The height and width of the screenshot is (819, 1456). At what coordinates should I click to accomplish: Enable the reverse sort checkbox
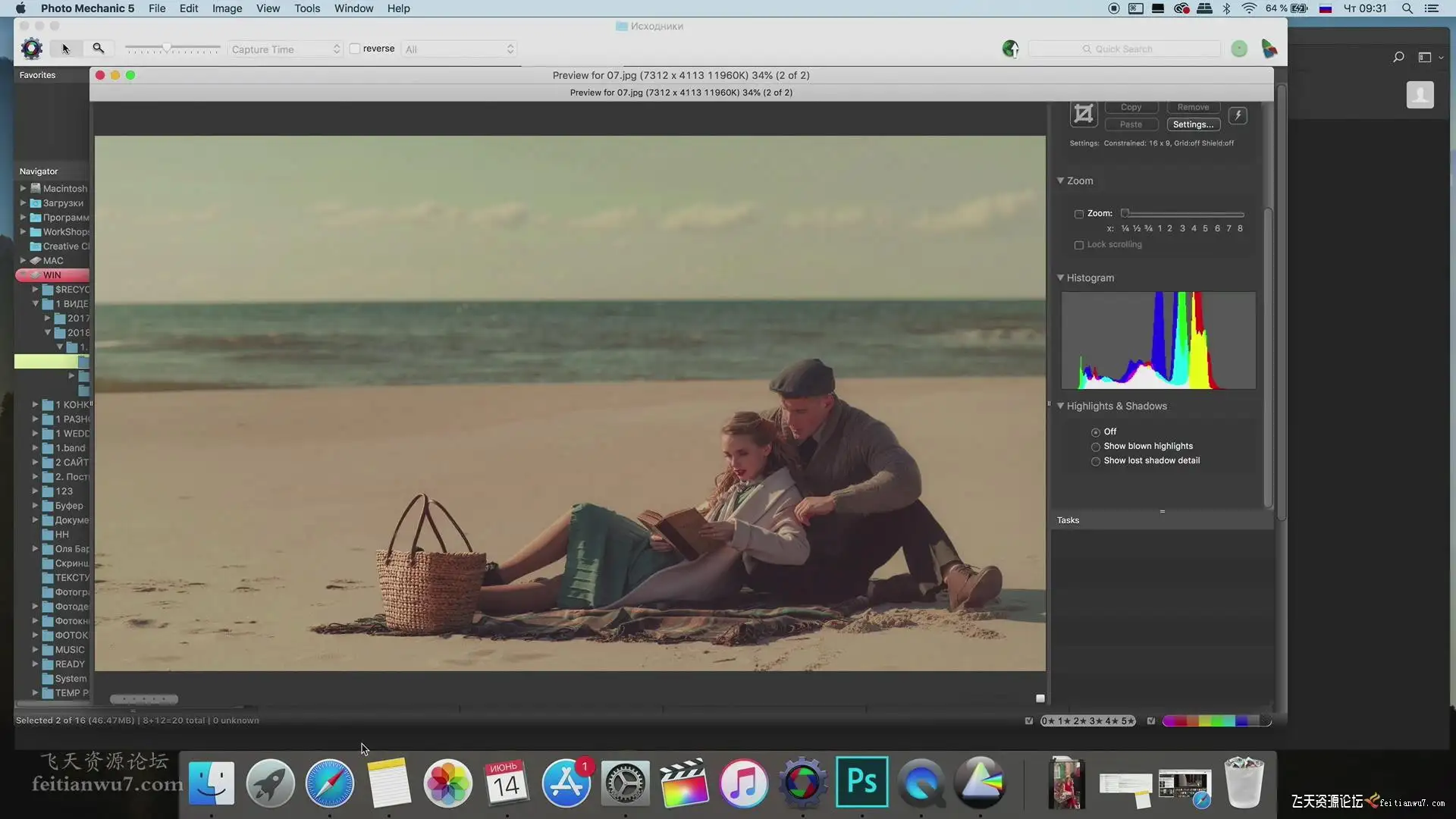[355, 49]
